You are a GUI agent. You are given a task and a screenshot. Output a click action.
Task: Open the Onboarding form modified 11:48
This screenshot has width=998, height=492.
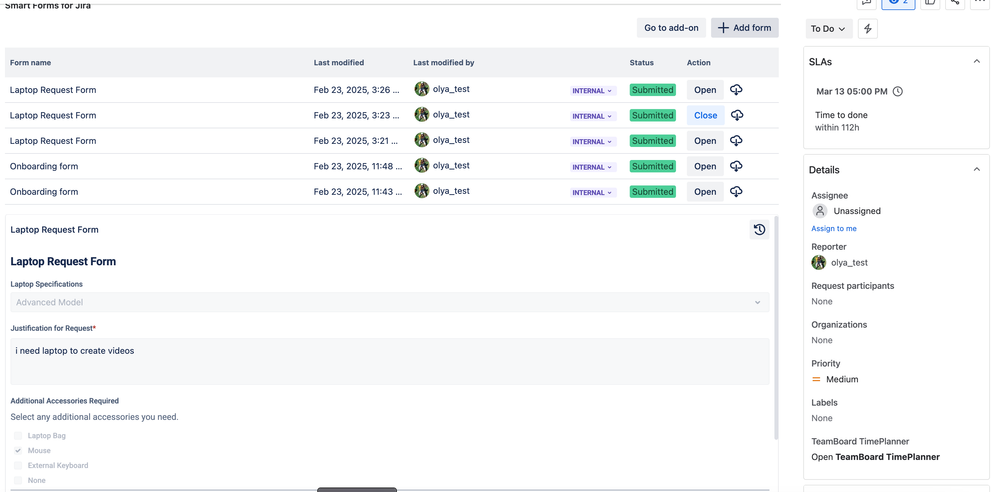(705, 166)
